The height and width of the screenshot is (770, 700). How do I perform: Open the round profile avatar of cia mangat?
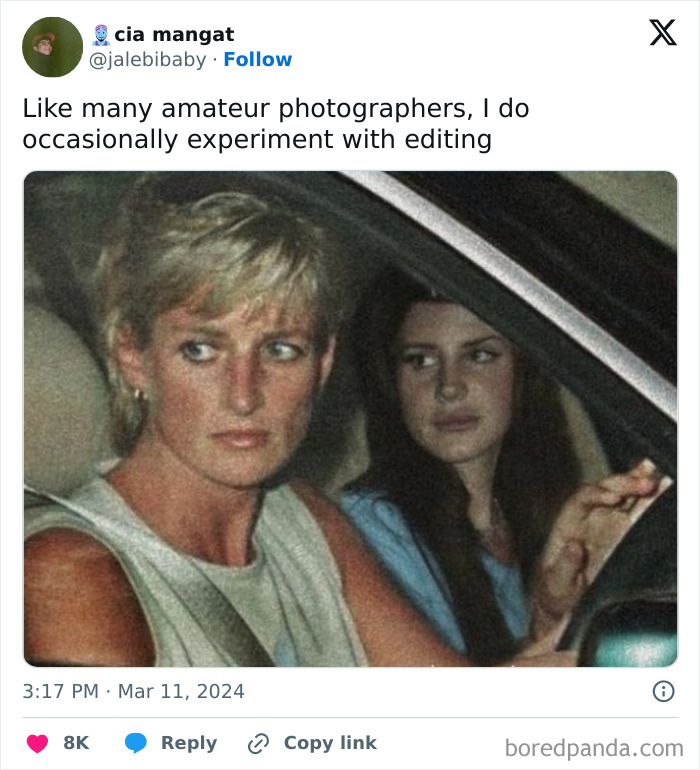click(52, 47)
